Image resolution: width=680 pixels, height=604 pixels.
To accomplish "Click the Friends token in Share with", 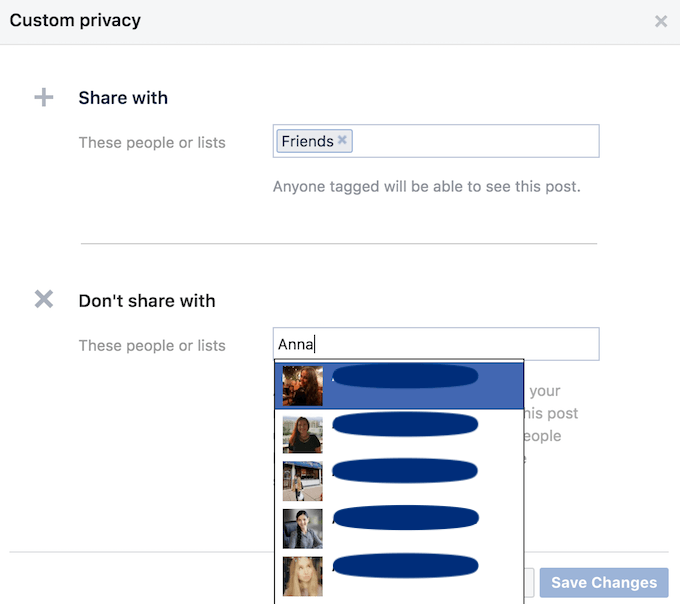I will pos(314,141).
